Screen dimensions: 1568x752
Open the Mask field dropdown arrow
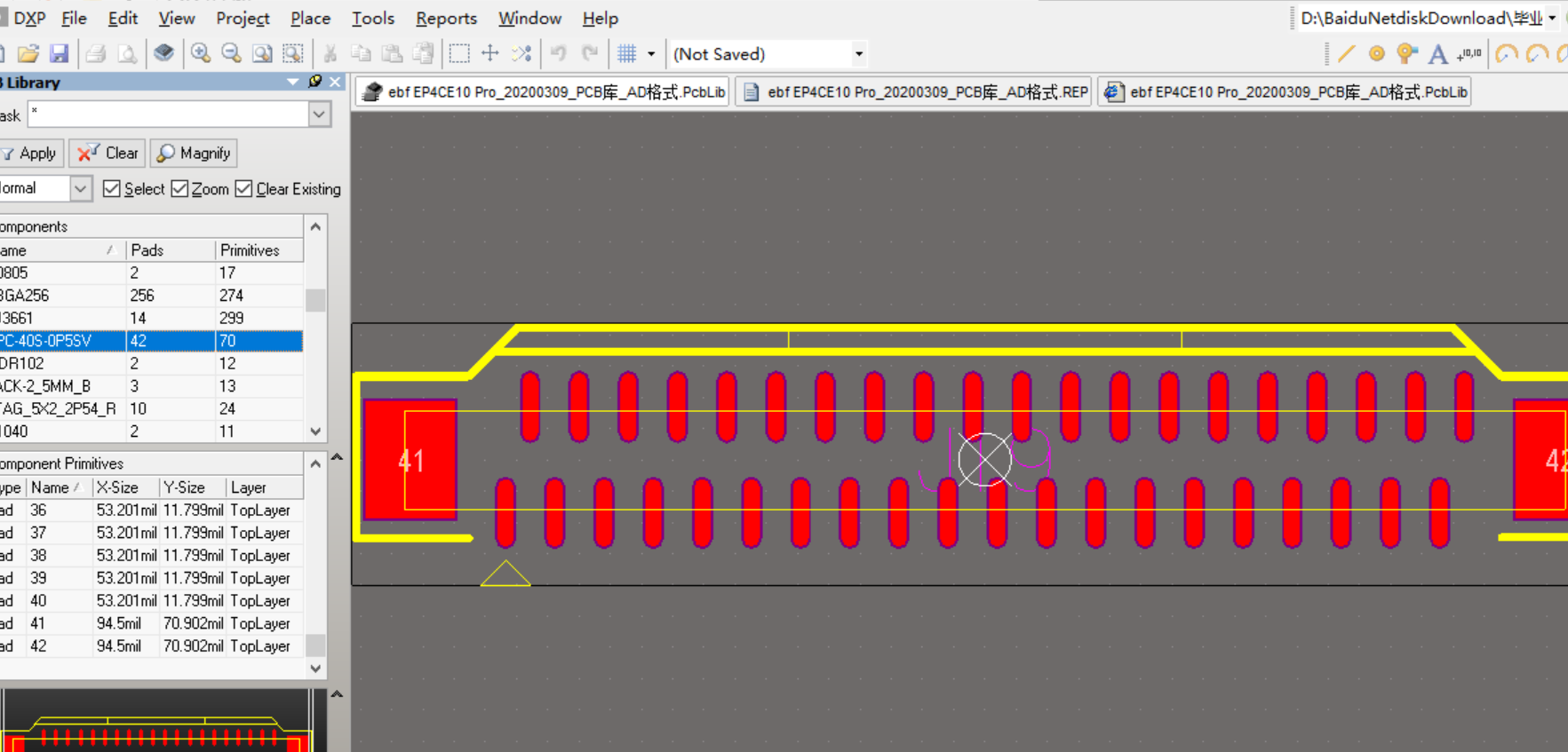pyautogui.click(x=320, y=115)
